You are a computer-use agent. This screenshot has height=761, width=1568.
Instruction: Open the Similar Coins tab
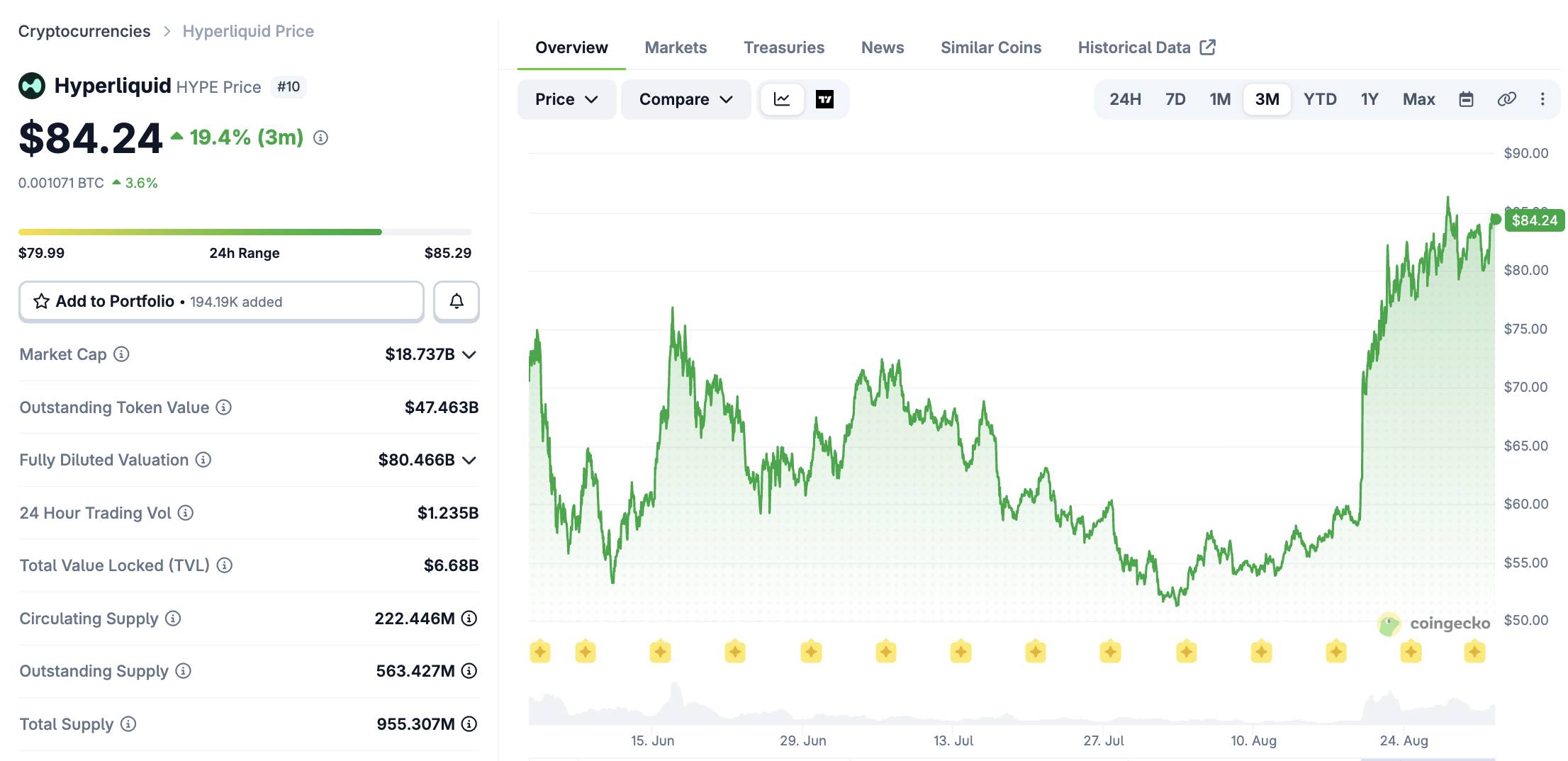[x=991, y=47]
